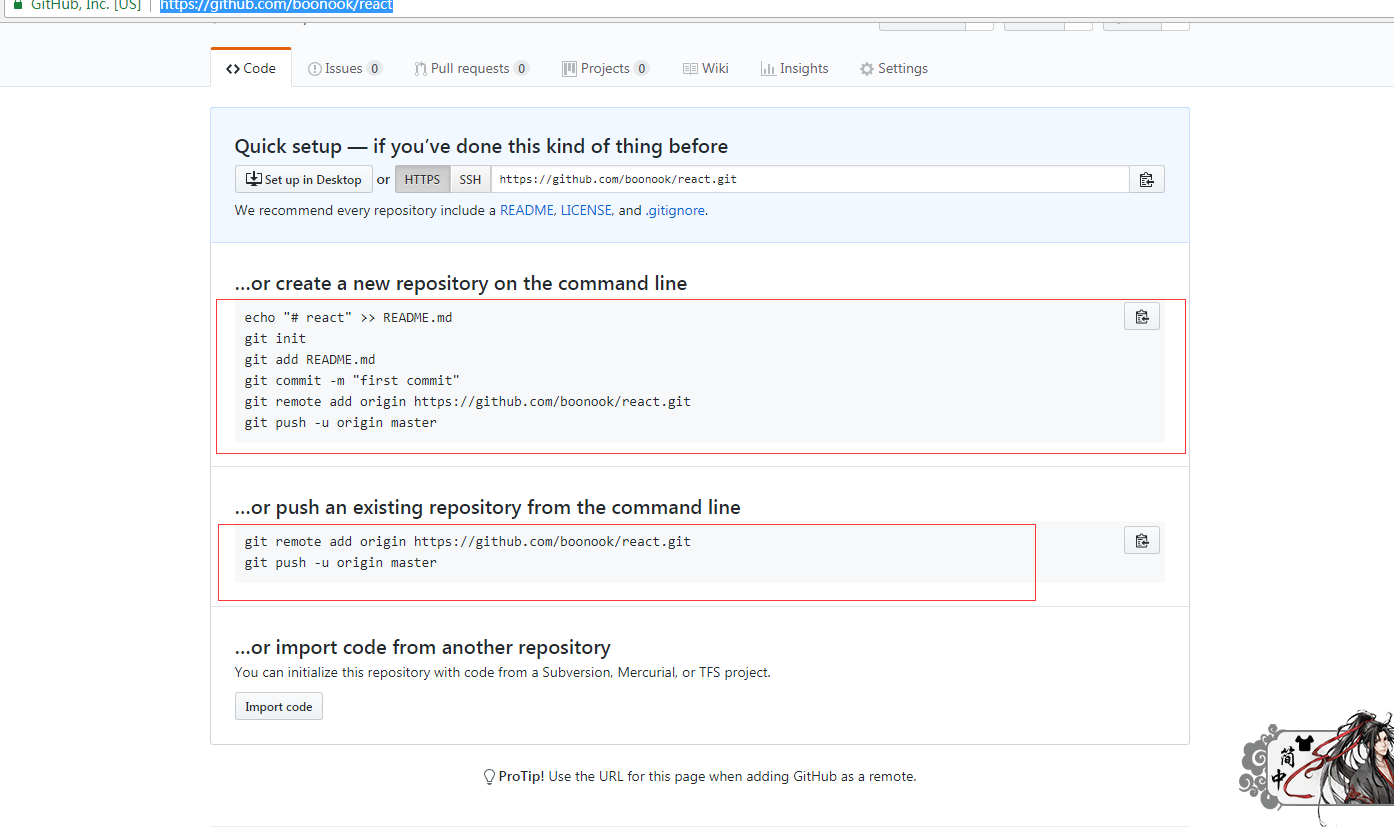Follow the LICENSE link
This screenshot has width=1394, height=827.
pos(586,211)
